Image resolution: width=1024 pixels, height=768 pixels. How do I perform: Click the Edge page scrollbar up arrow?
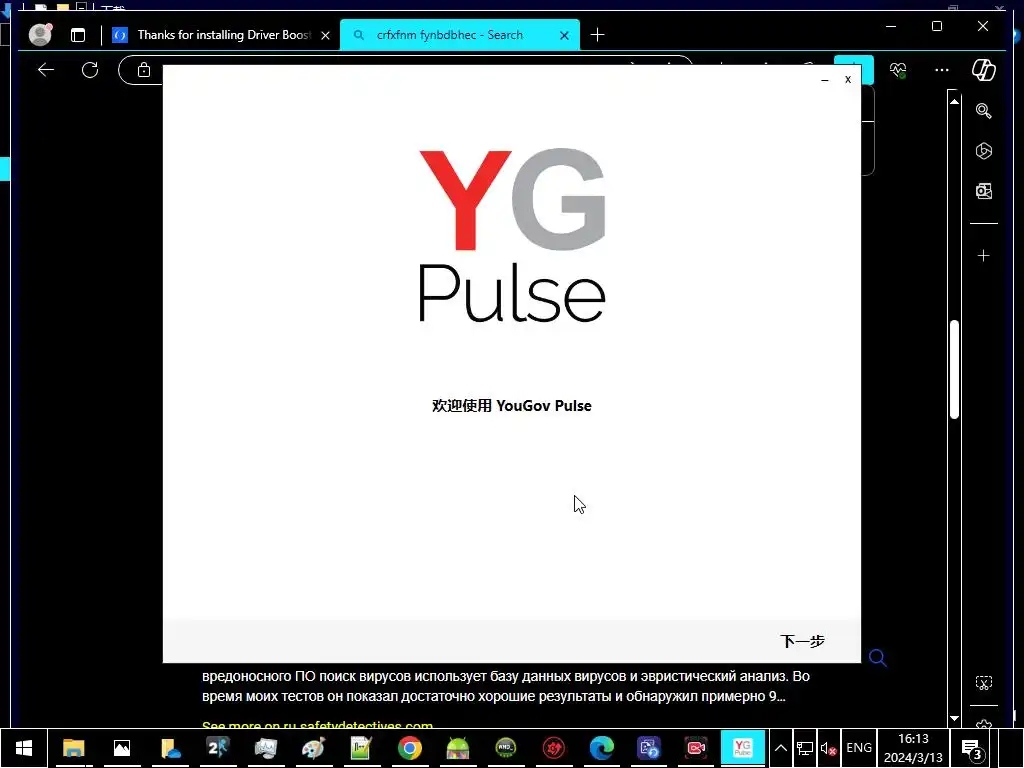954,102
